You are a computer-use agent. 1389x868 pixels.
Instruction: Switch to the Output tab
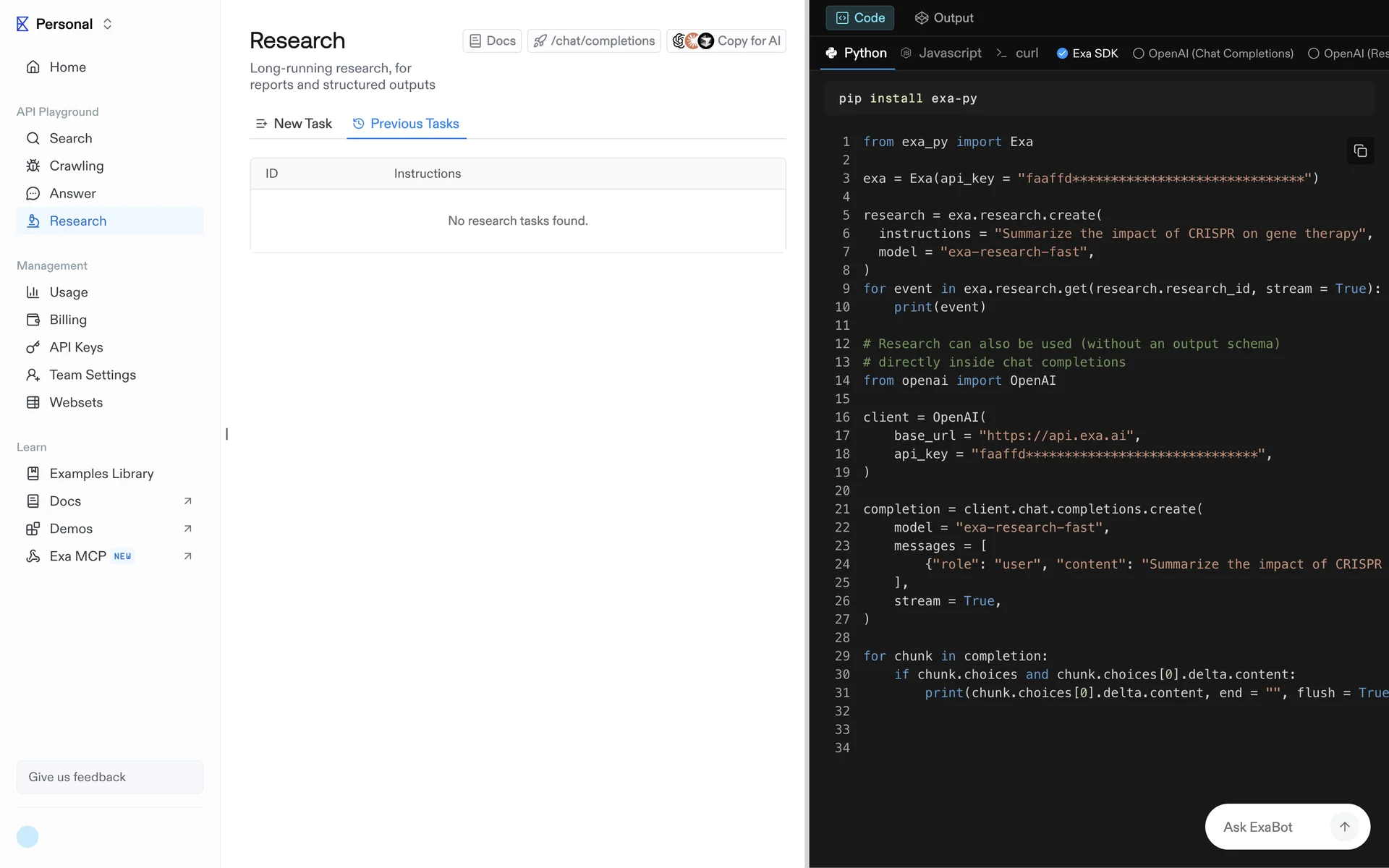(944, 18)
